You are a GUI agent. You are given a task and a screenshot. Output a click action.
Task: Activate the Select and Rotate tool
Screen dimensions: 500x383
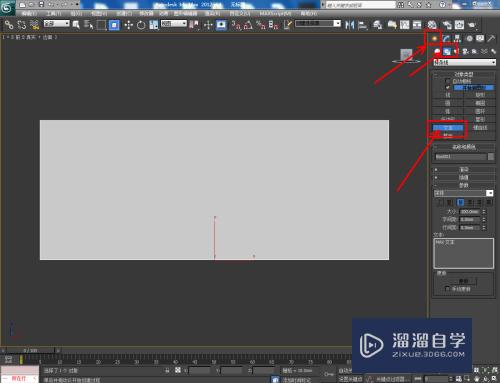[141, 25]
